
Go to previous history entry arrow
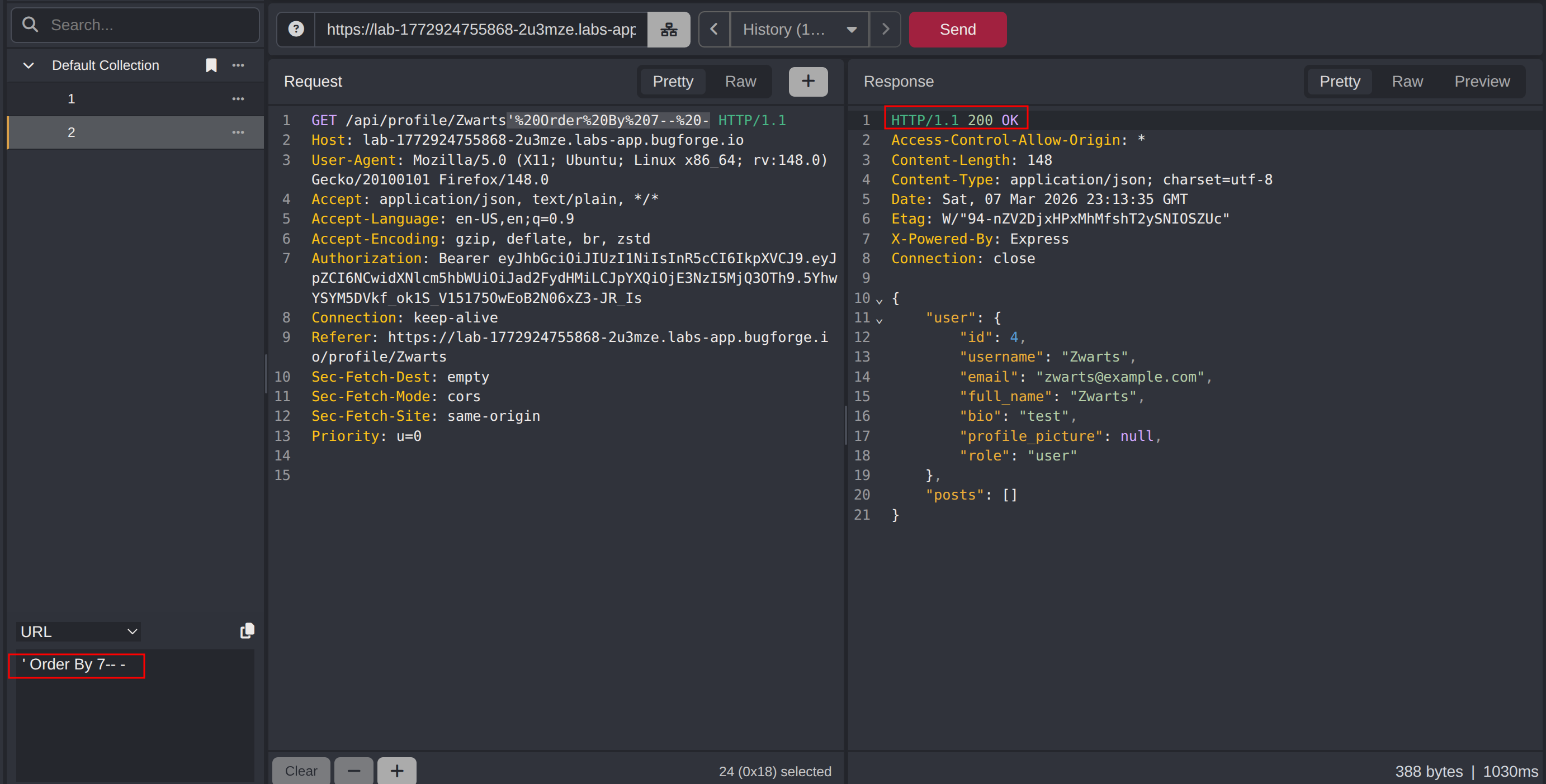pyautogui.click(x=713, y=29)
